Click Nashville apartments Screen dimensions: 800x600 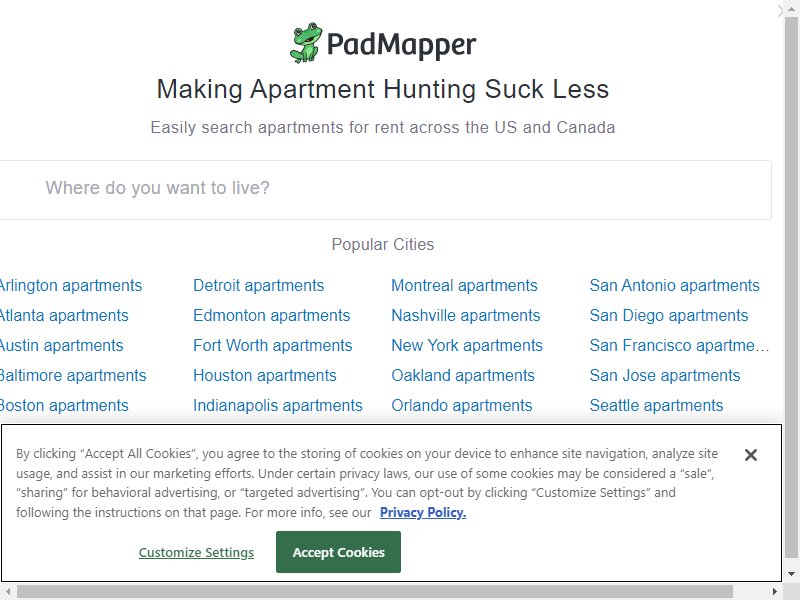click(x=466, y=315)
